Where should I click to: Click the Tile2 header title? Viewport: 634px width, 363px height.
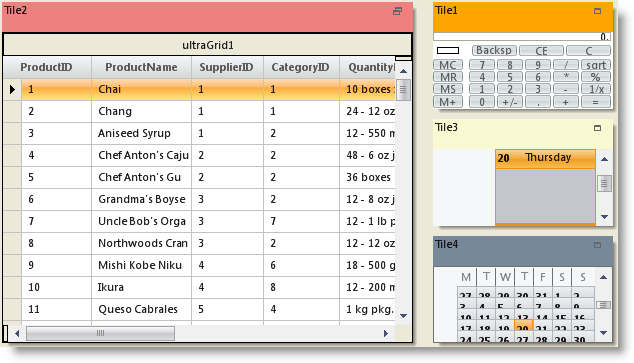(x=15, y=11)
